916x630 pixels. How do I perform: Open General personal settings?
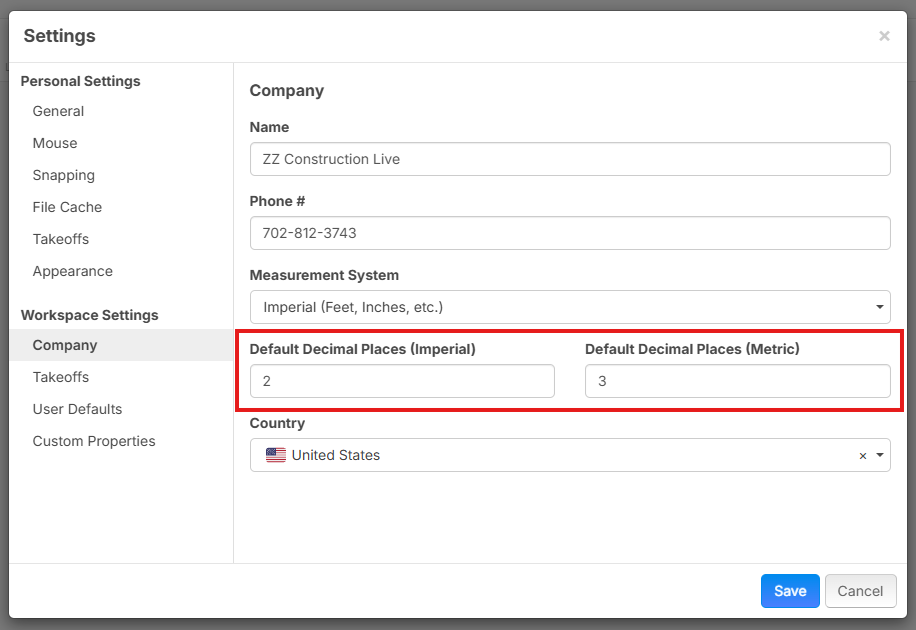tap(58, 111)
